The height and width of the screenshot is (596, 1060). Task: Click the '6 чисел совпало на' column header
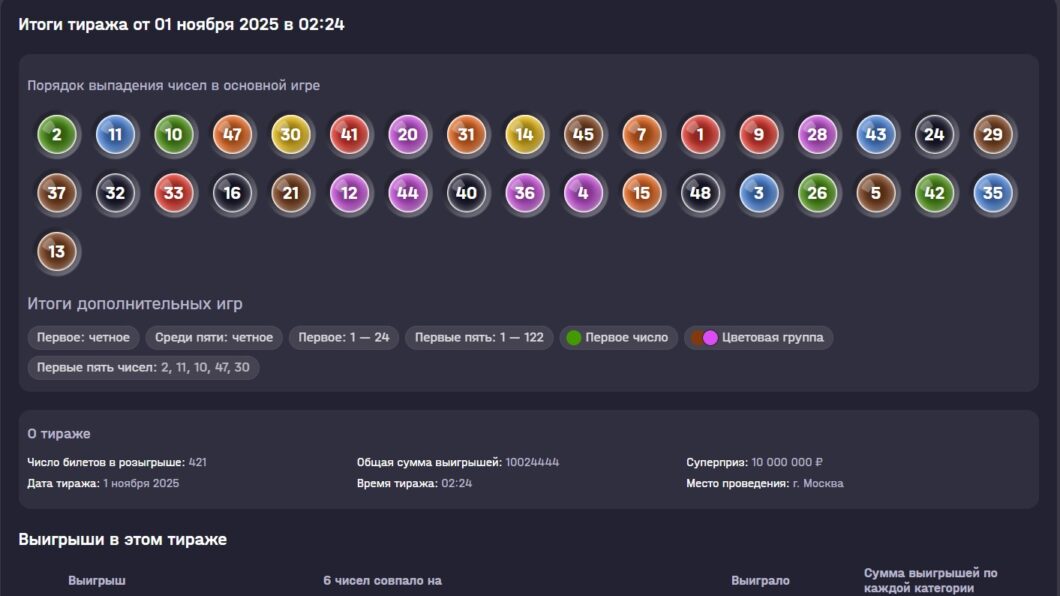(x=382, y=581)
